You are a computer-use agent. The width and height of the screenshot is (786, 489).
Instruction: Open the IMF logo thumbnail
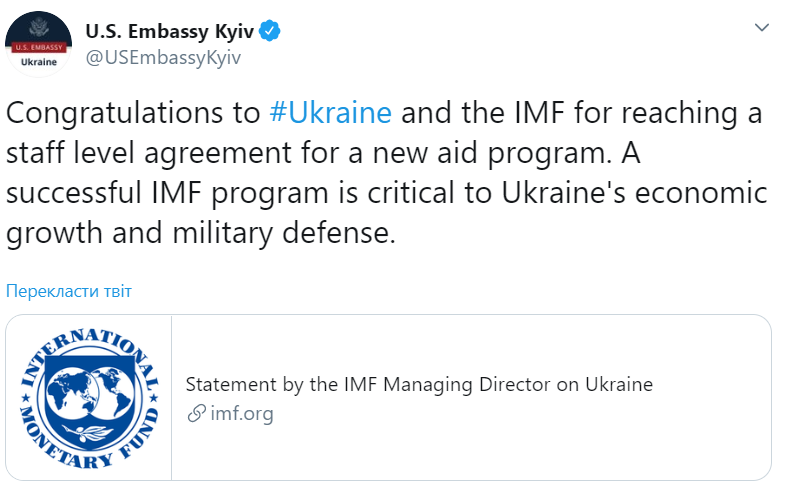(88, 398)
